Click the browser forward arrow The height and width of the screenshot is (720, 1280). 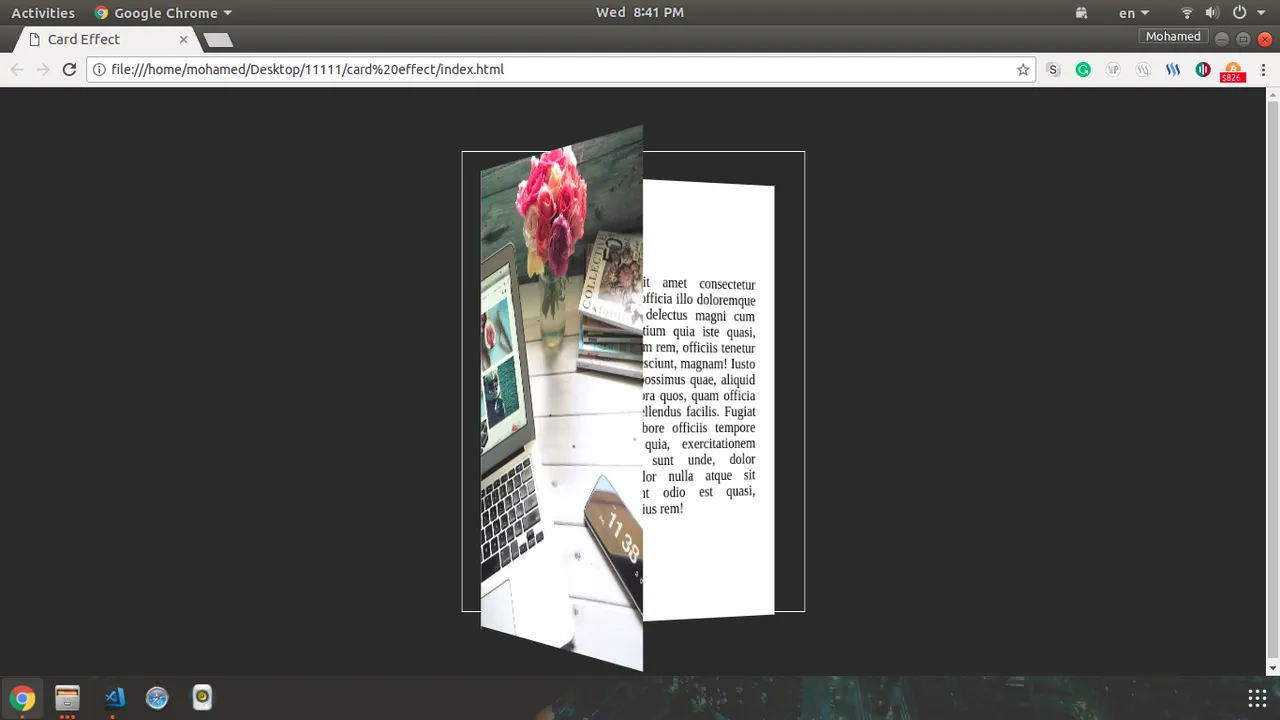43,69
